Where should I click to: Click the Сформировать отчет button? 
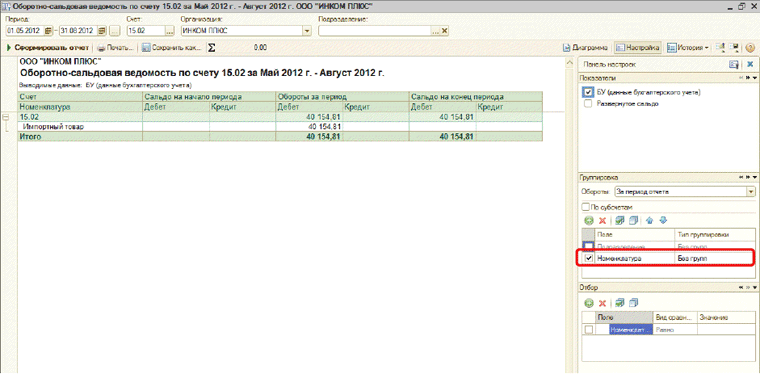[48, 48]
